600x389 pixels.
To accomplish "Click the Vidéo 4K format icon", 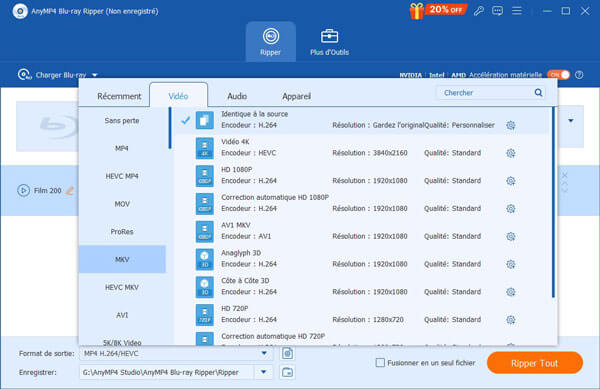I will (205, 148).
